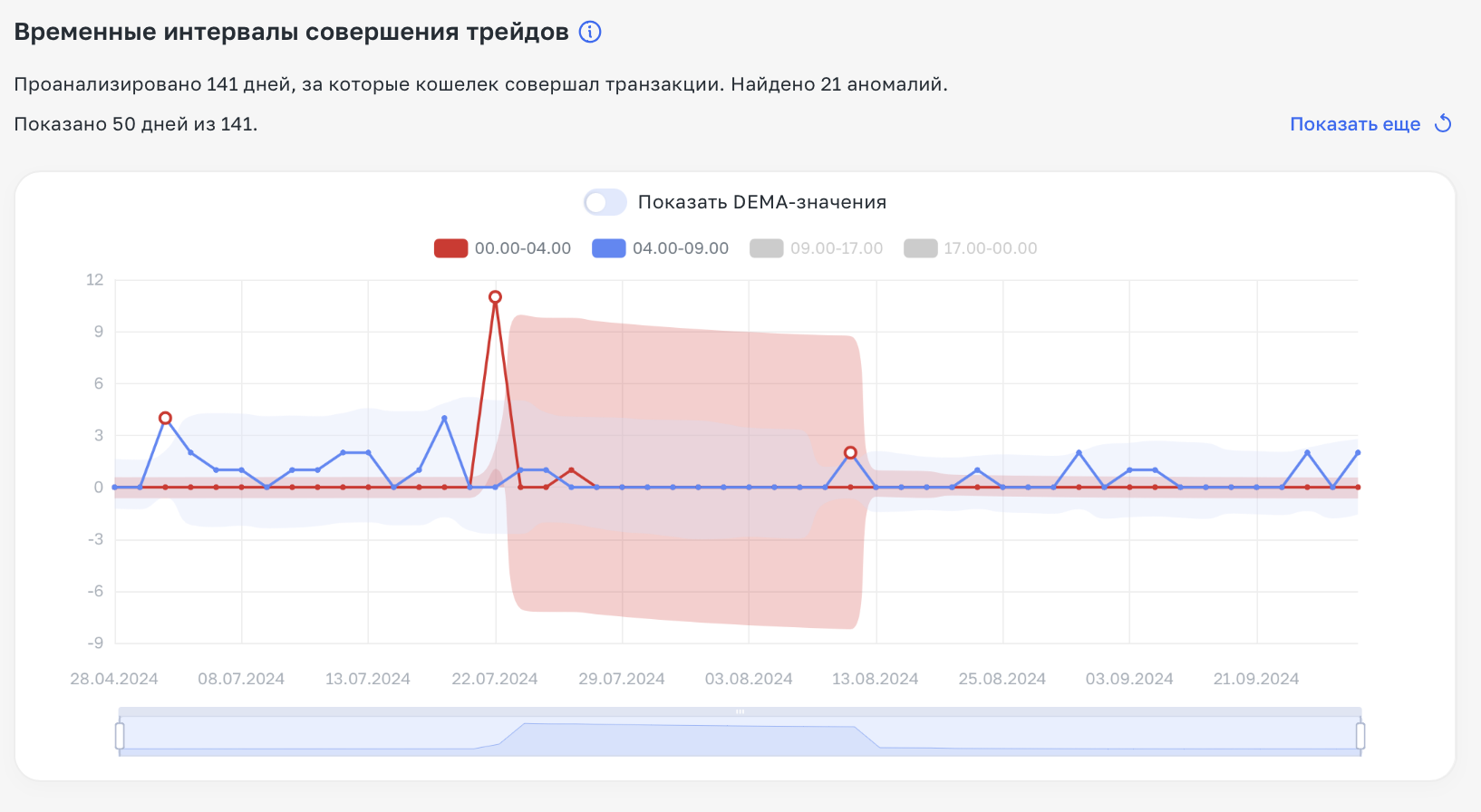
Task: Click the anomaly marker at value 2 before 13.08.2024
Action: pos(850,452)
